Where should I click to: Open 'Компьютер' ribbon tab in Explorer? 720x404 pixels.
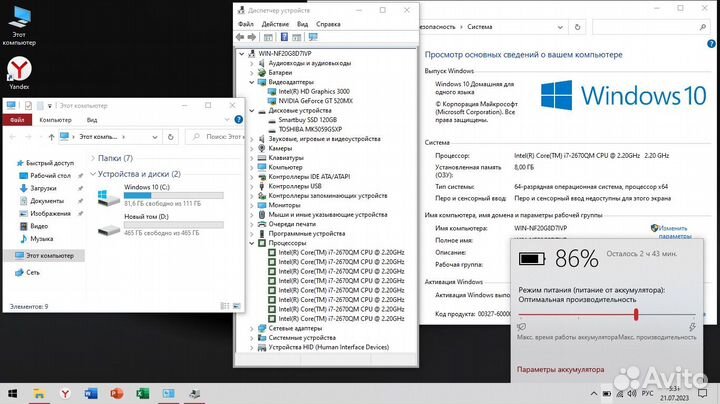coord(56,120)
